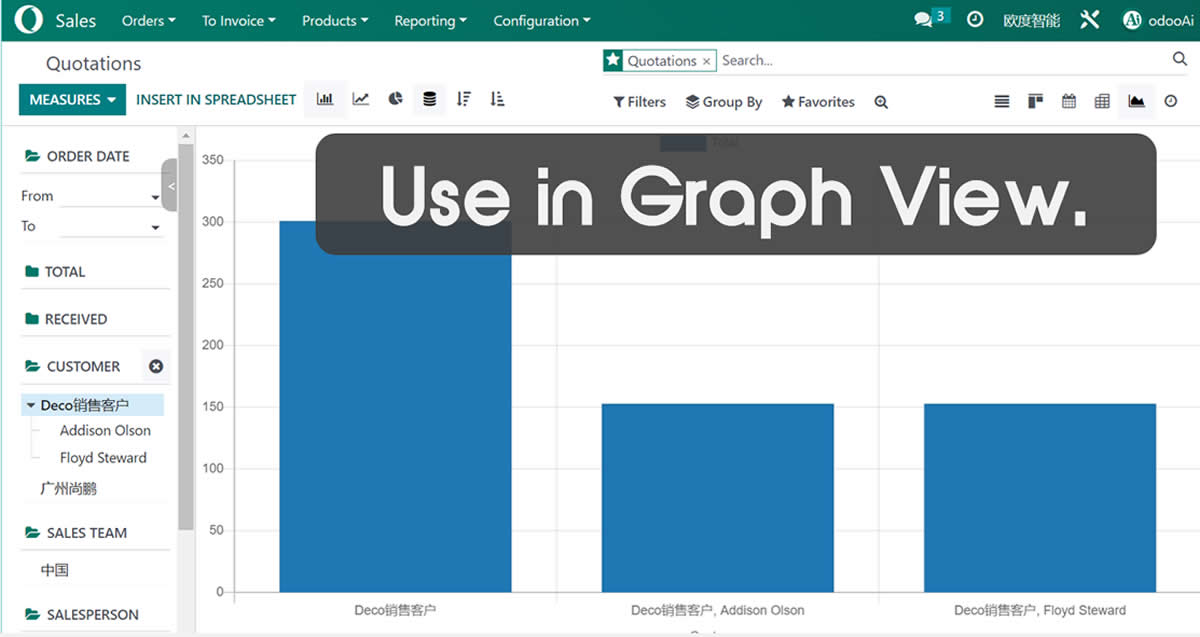Open the Group By options
Viewport: 1200px width, 637px height.
coord(723,102)
